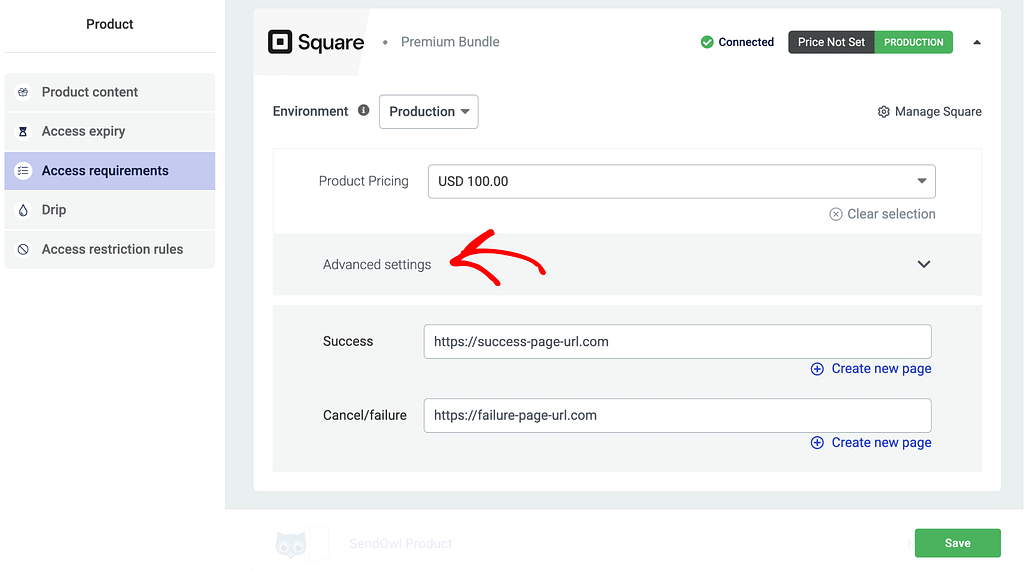Viewport: 1024px width, 572px height.
Task: Click the Cancel/failure URL input field
Action: coord(677,415)
